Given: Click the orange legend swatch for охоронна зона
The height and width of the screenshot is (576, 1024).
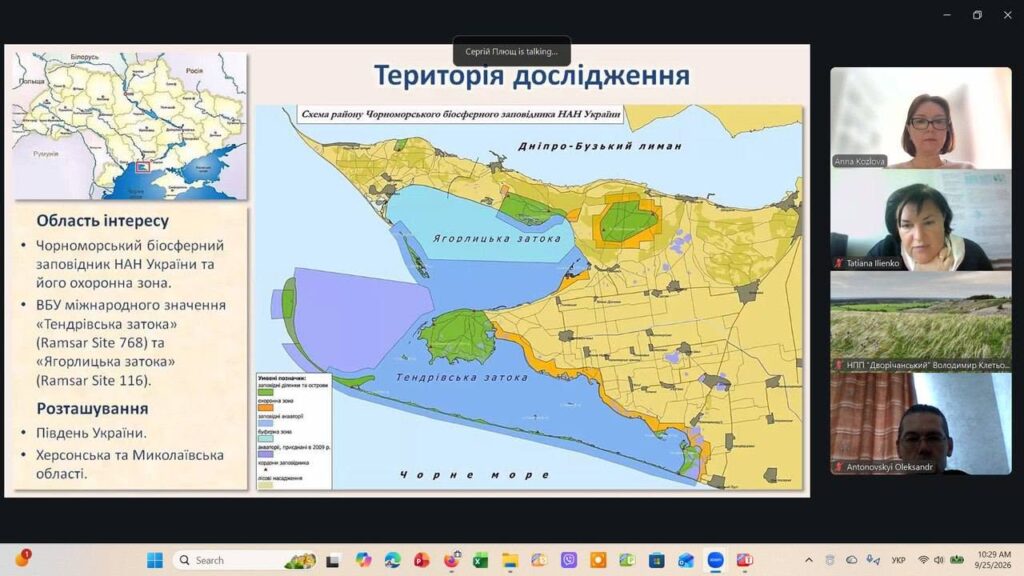Looking at the screenshot, I should (266, 408).
